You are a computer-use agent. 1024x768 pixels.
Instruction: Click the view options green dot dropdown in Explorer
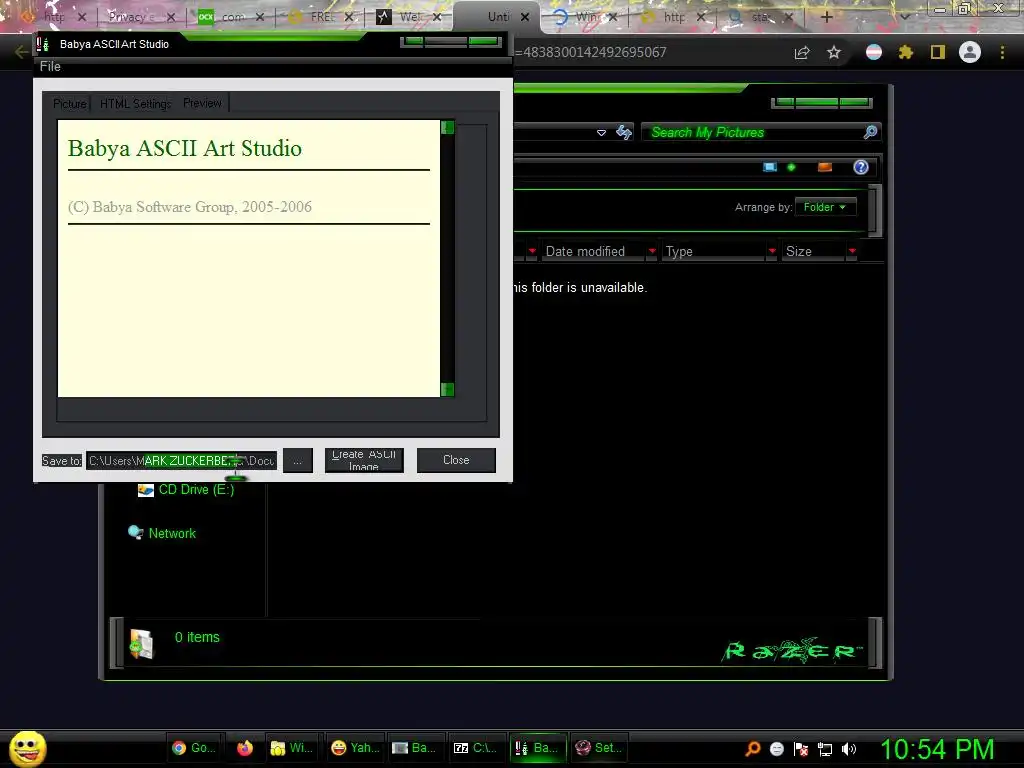(792, 167)
